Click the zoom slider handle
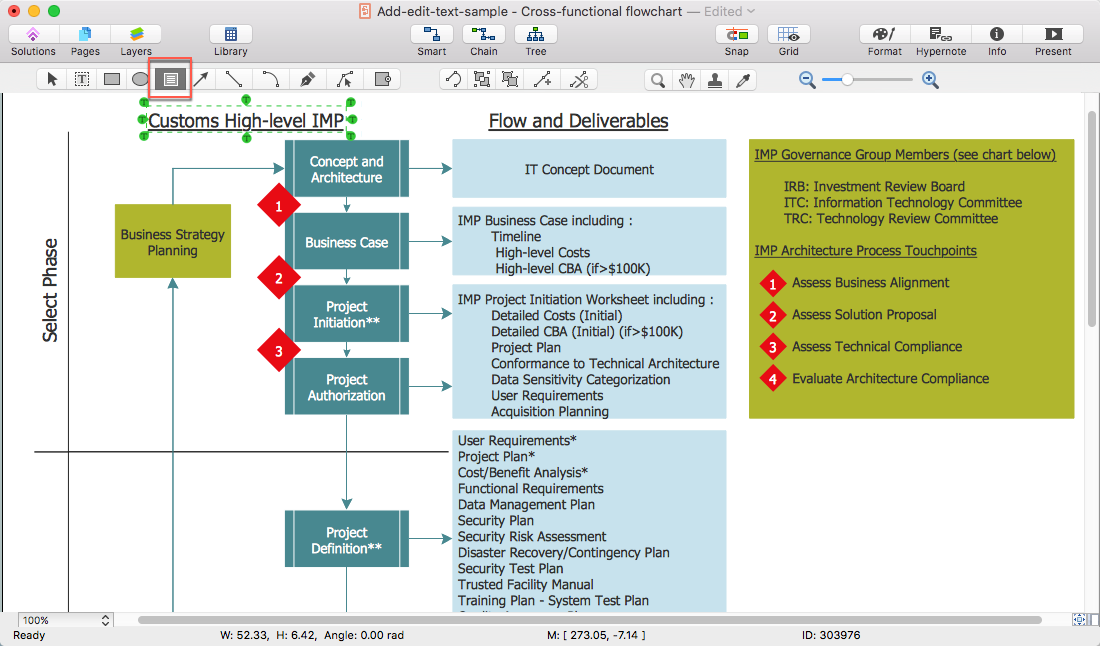This screenshot has height=646, width=1100. point(847,80)
